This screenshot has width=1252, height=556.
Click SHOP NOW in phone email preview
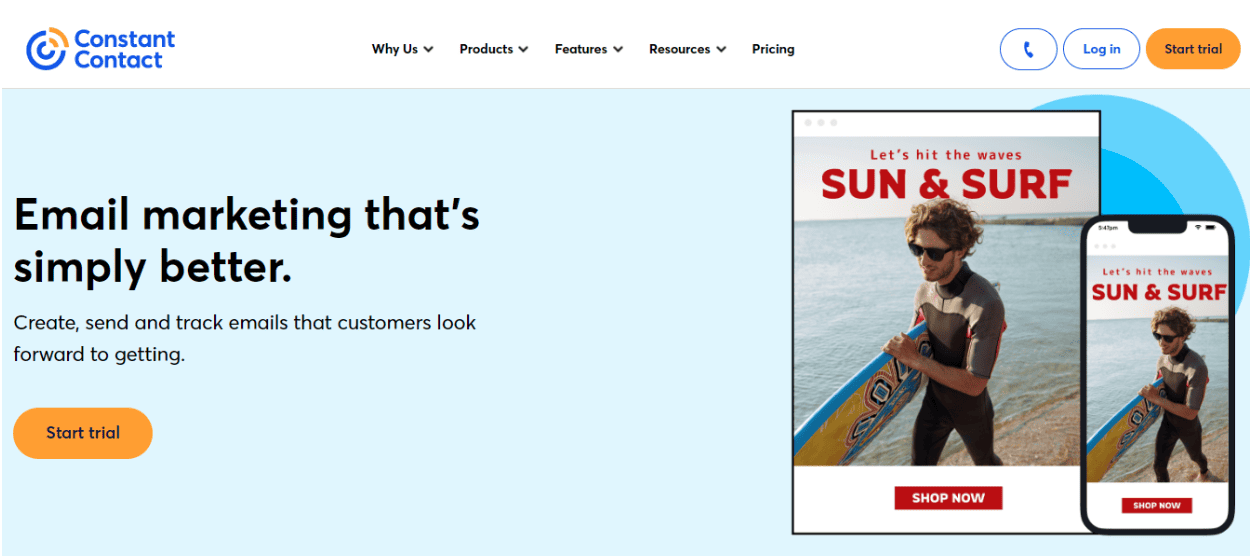point(1157,506)
